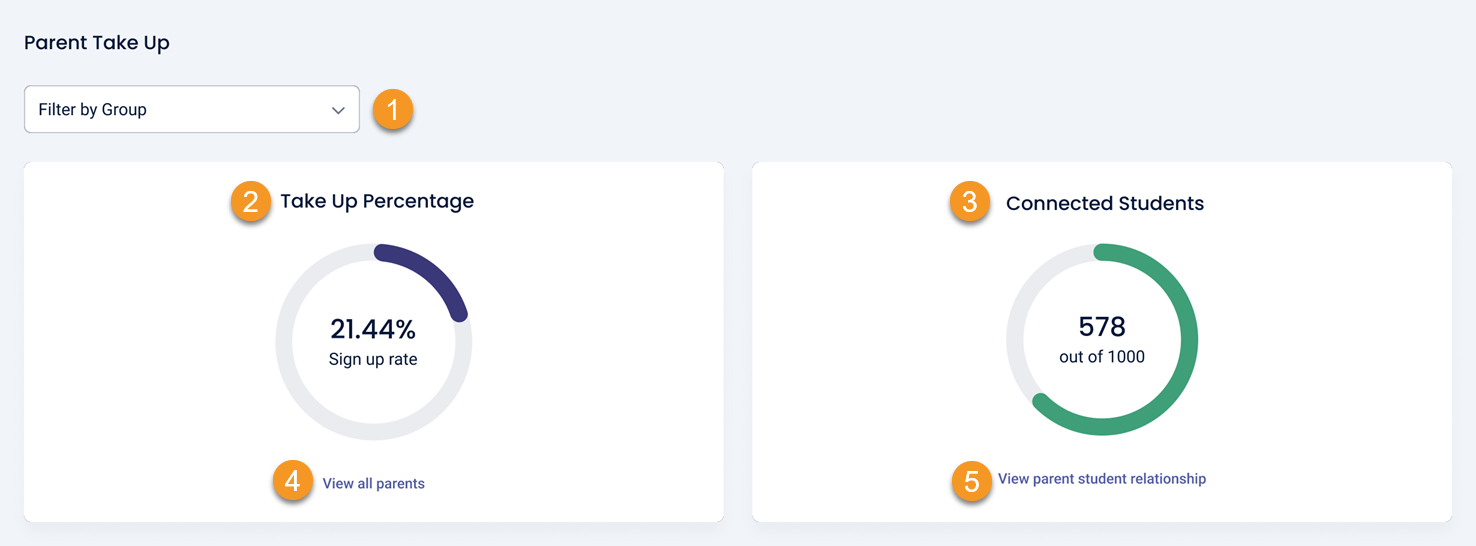Open the View all parents link
Image resolution: width=1476 pixels, height=546 pixels.
[373, 484]
